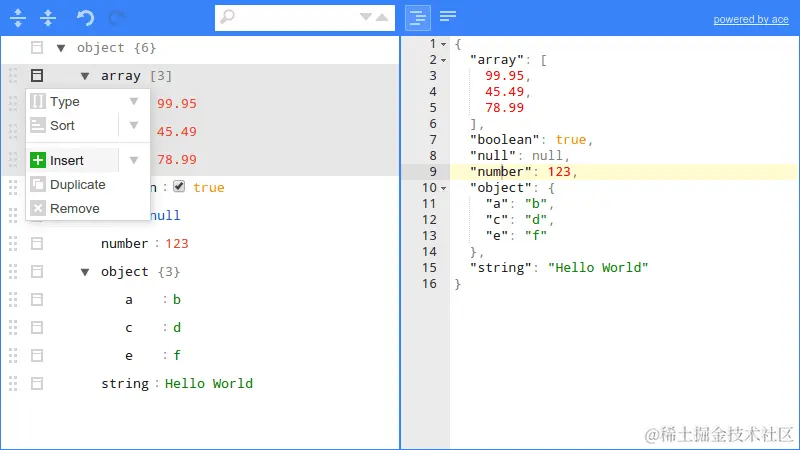Viewport: 800px width, 450px height.
Task: Fold the object block at line 10
Action: point(443,188)
